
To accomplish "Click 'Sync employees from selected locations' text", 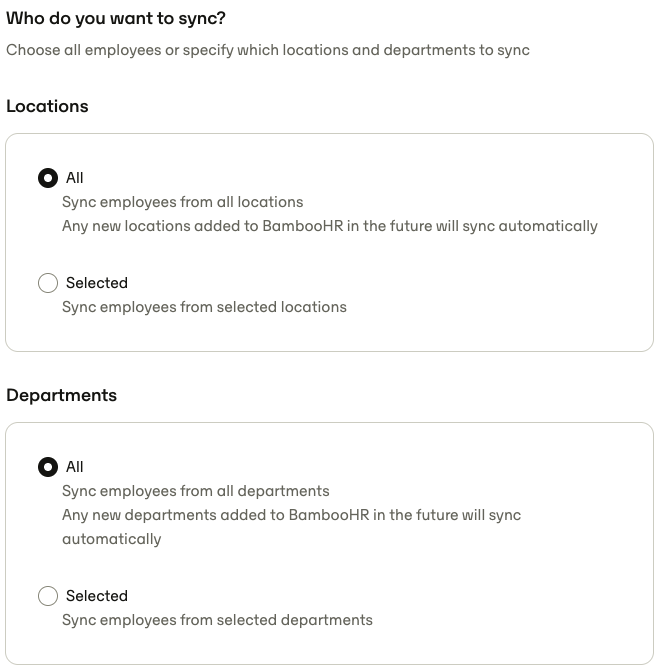I will coord(204,307).
